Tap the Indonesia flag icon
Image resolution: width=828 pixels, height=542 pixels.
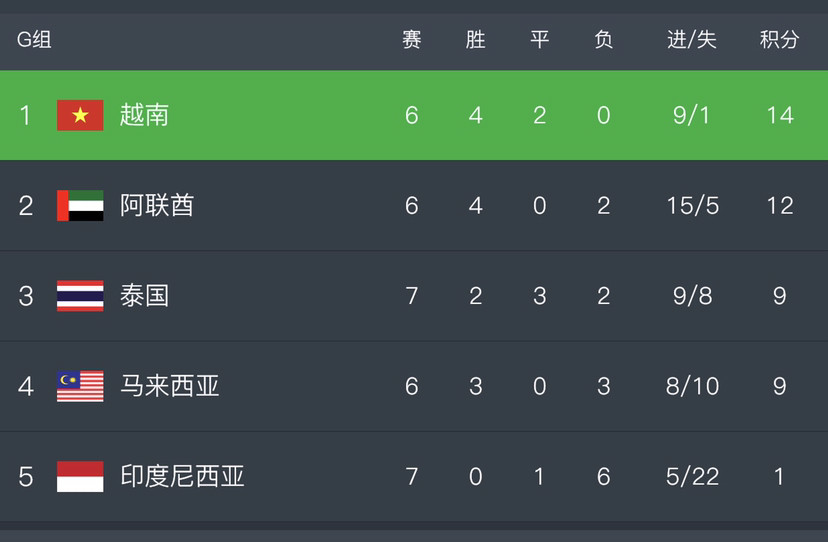click(80, 476)
